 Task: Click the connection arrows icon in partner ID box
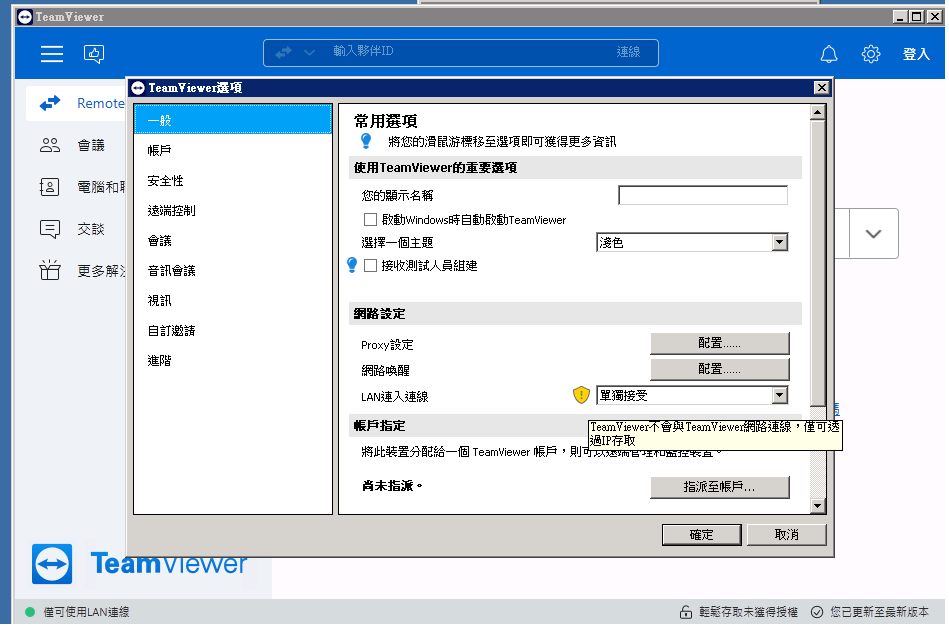283,53
